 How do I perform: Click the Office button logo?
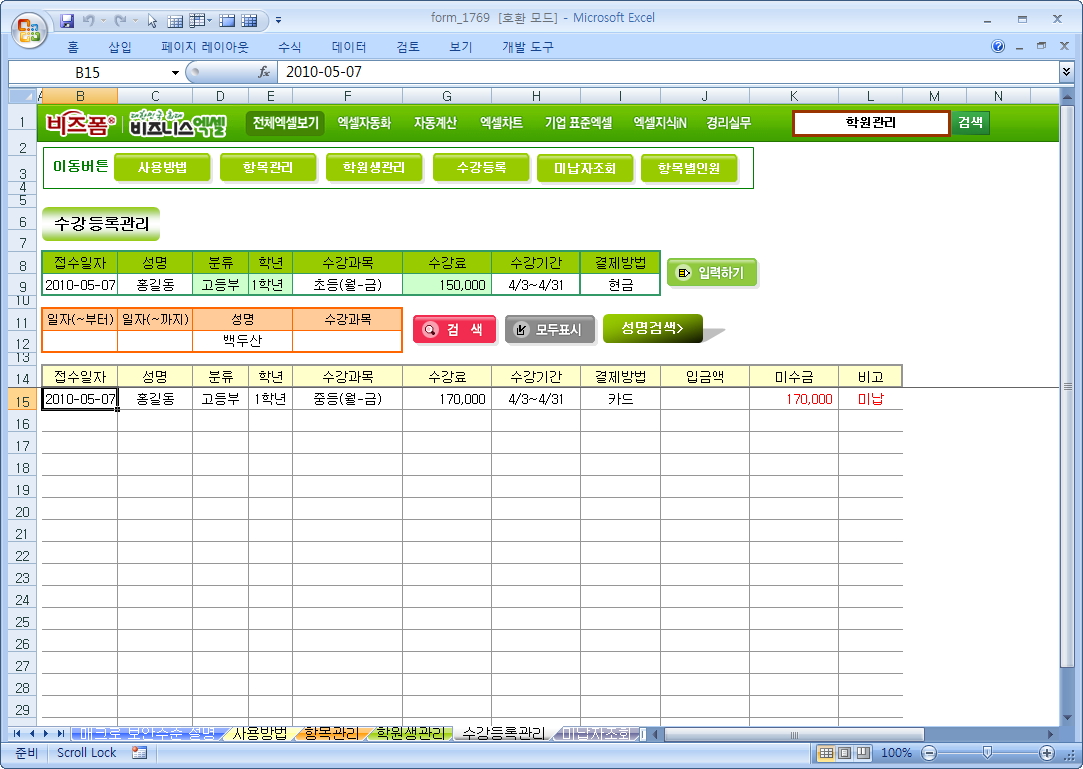pos(28,27)
